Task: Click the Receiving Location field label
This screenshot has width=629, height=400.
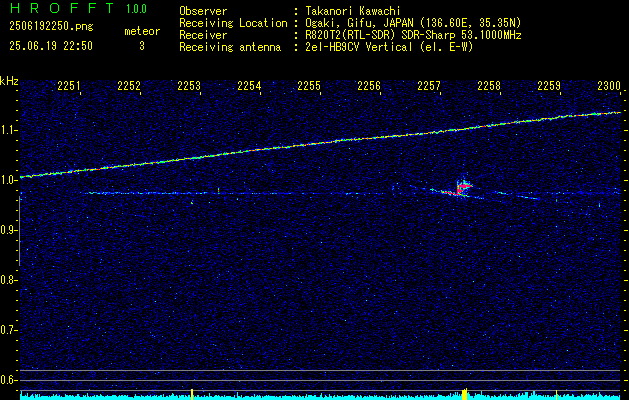Action: point(233,23)
